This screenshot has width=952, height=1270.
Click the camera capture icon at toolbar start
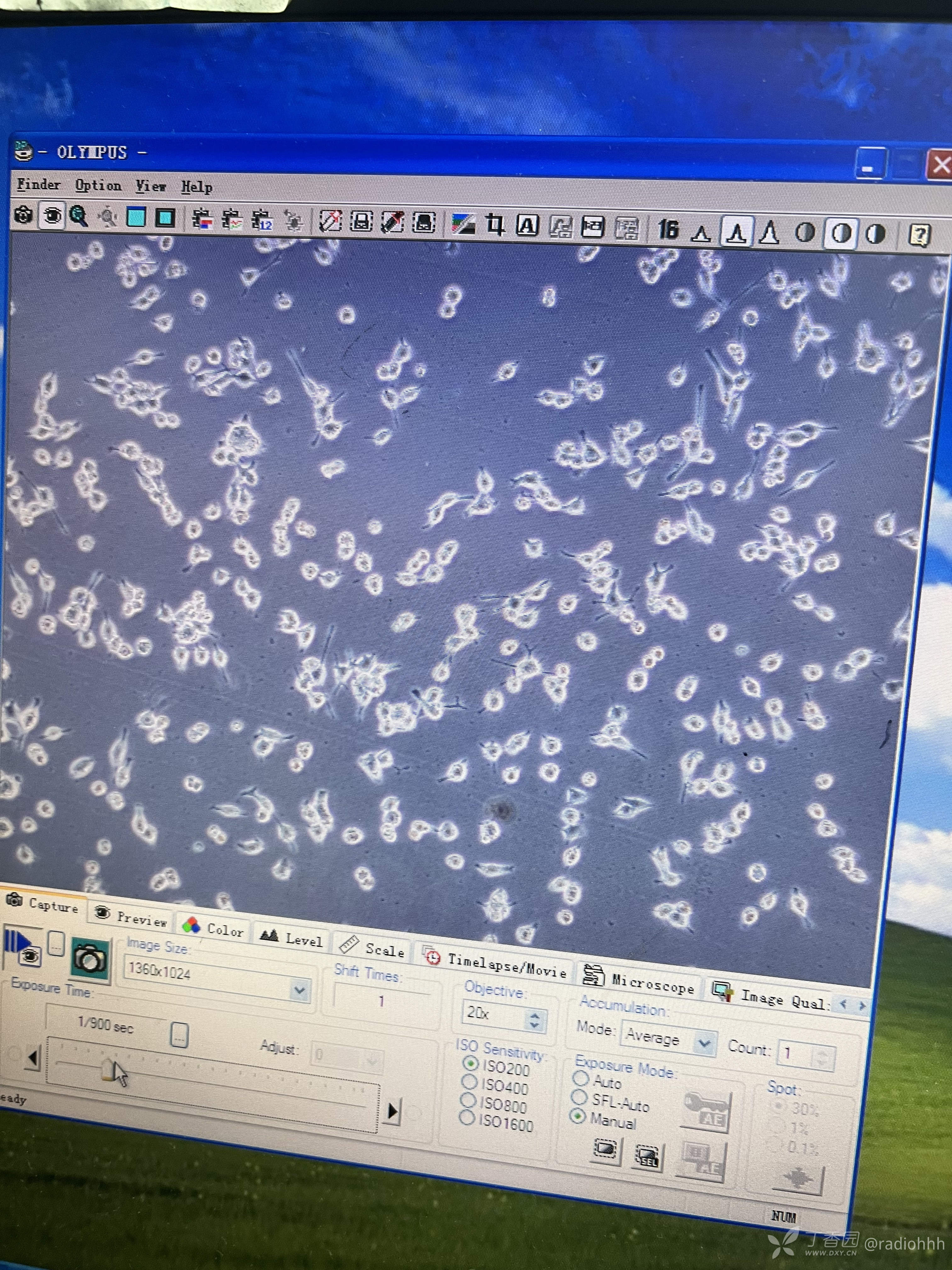(24, 216)
